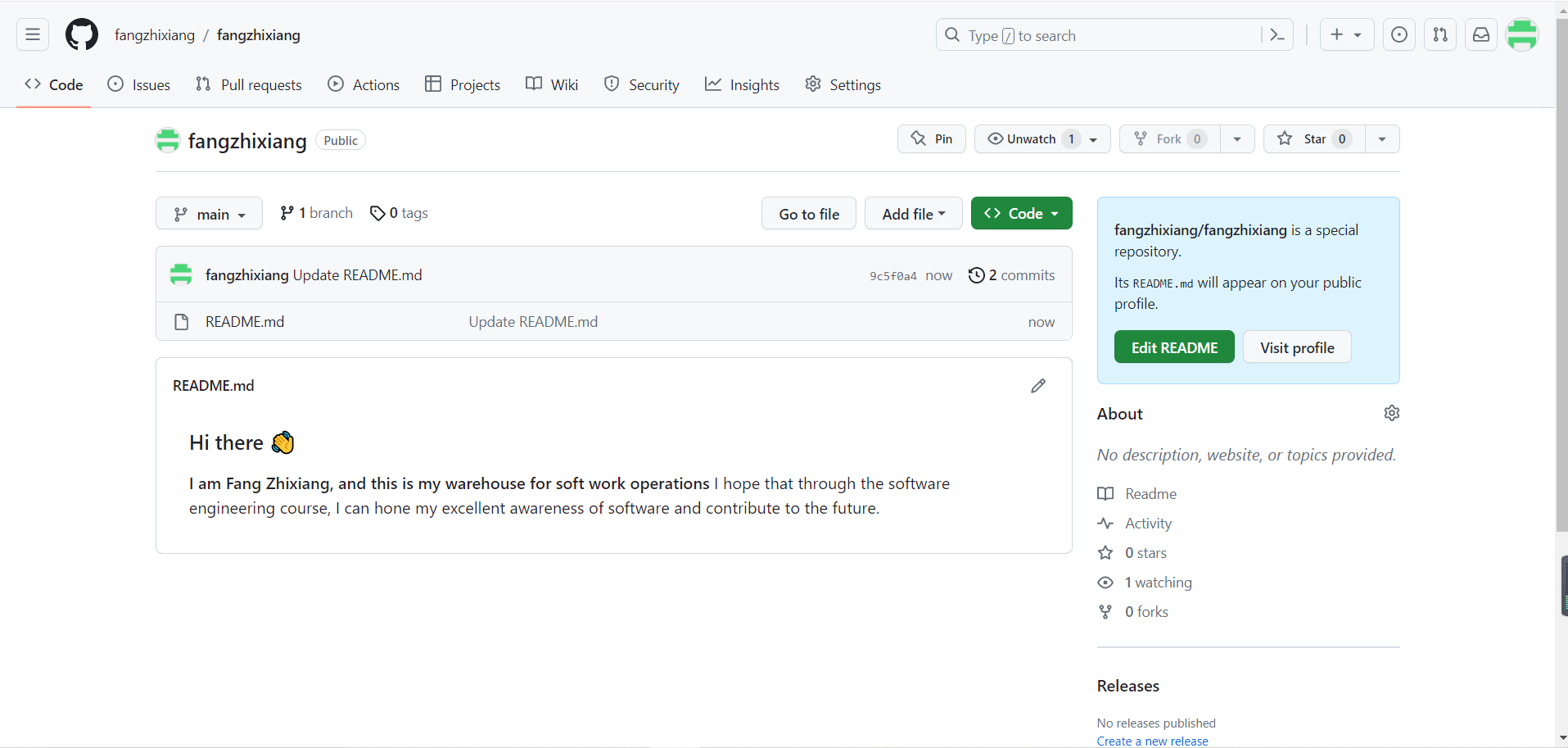Open the fangzhixiang owner breadcrumb link
Screen dimensions: 1568x748
click(155, 35)
